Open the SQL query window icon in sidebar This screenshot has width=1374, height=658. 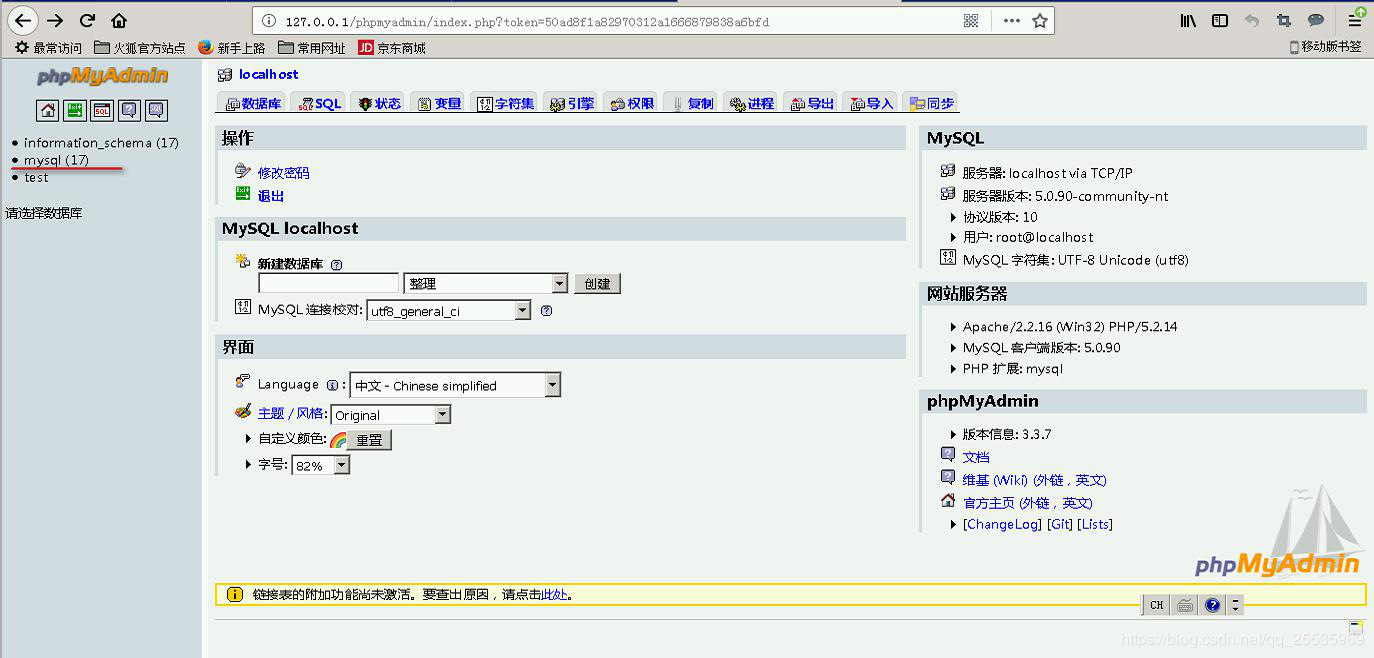102,110
